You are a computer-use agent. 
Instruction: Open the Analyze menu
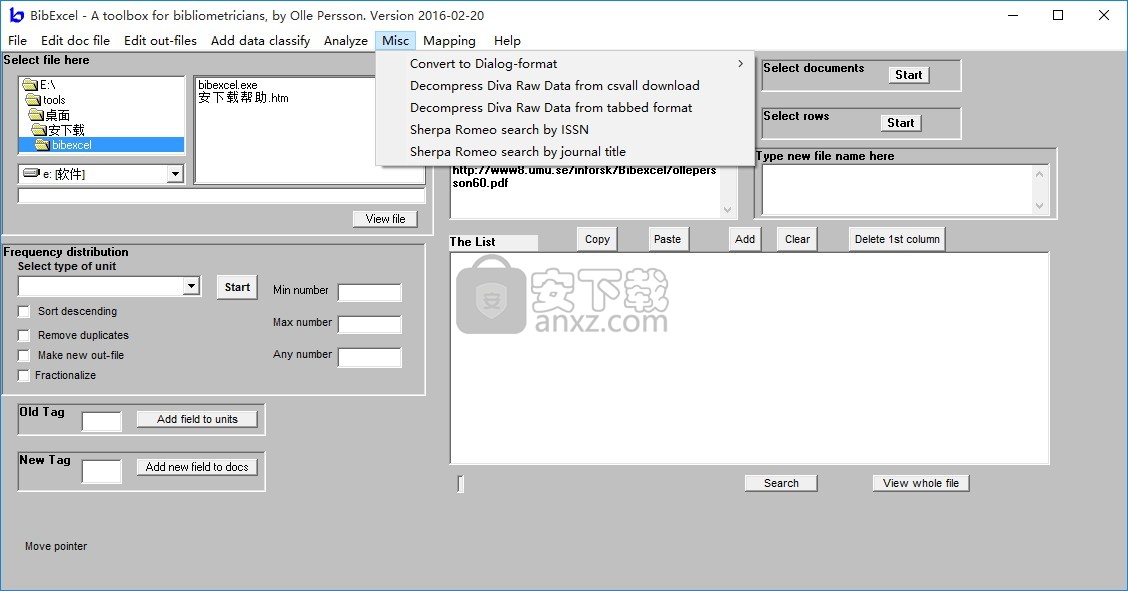point(346,40)
